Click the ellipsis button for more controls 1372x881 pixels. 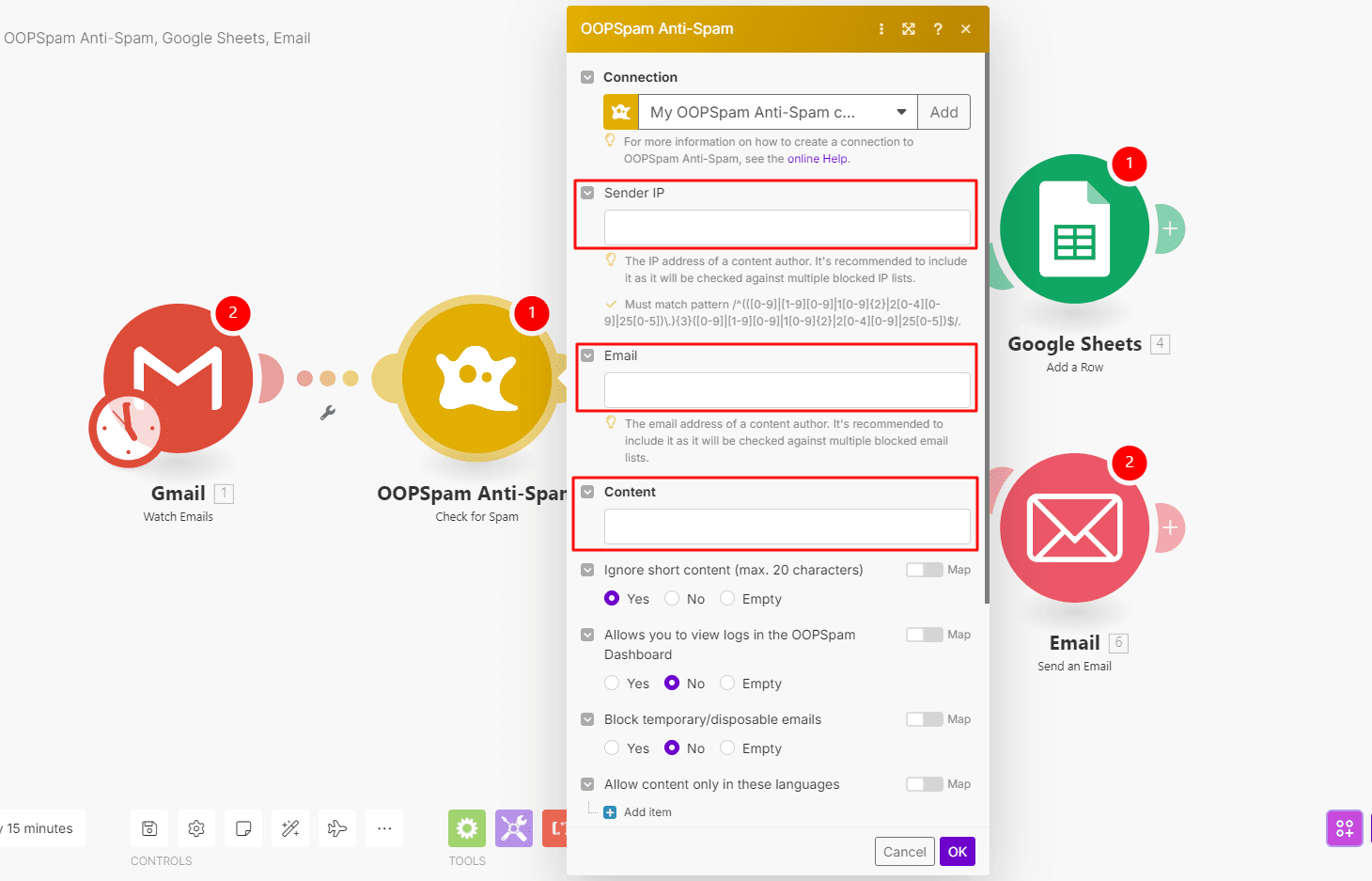point(383,827)
